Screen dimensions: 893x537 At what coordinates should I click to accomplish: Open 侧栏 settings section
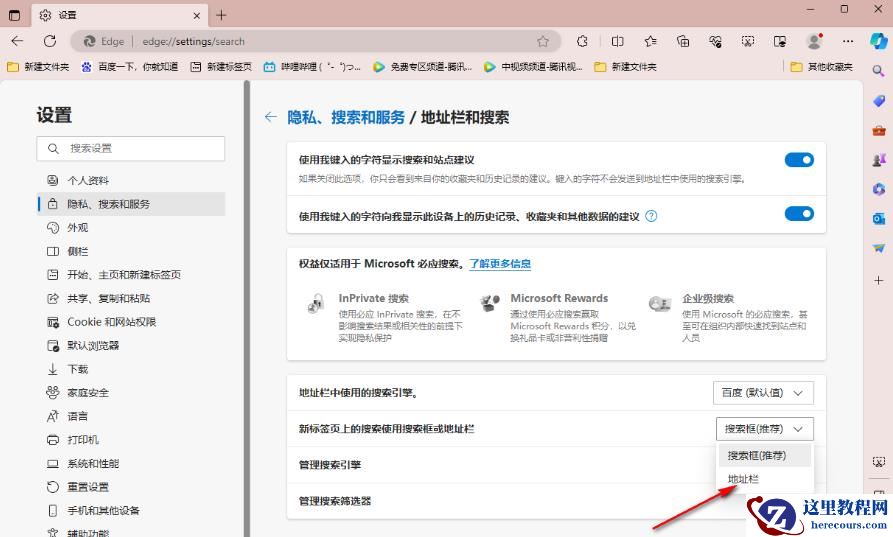(132, 251)
